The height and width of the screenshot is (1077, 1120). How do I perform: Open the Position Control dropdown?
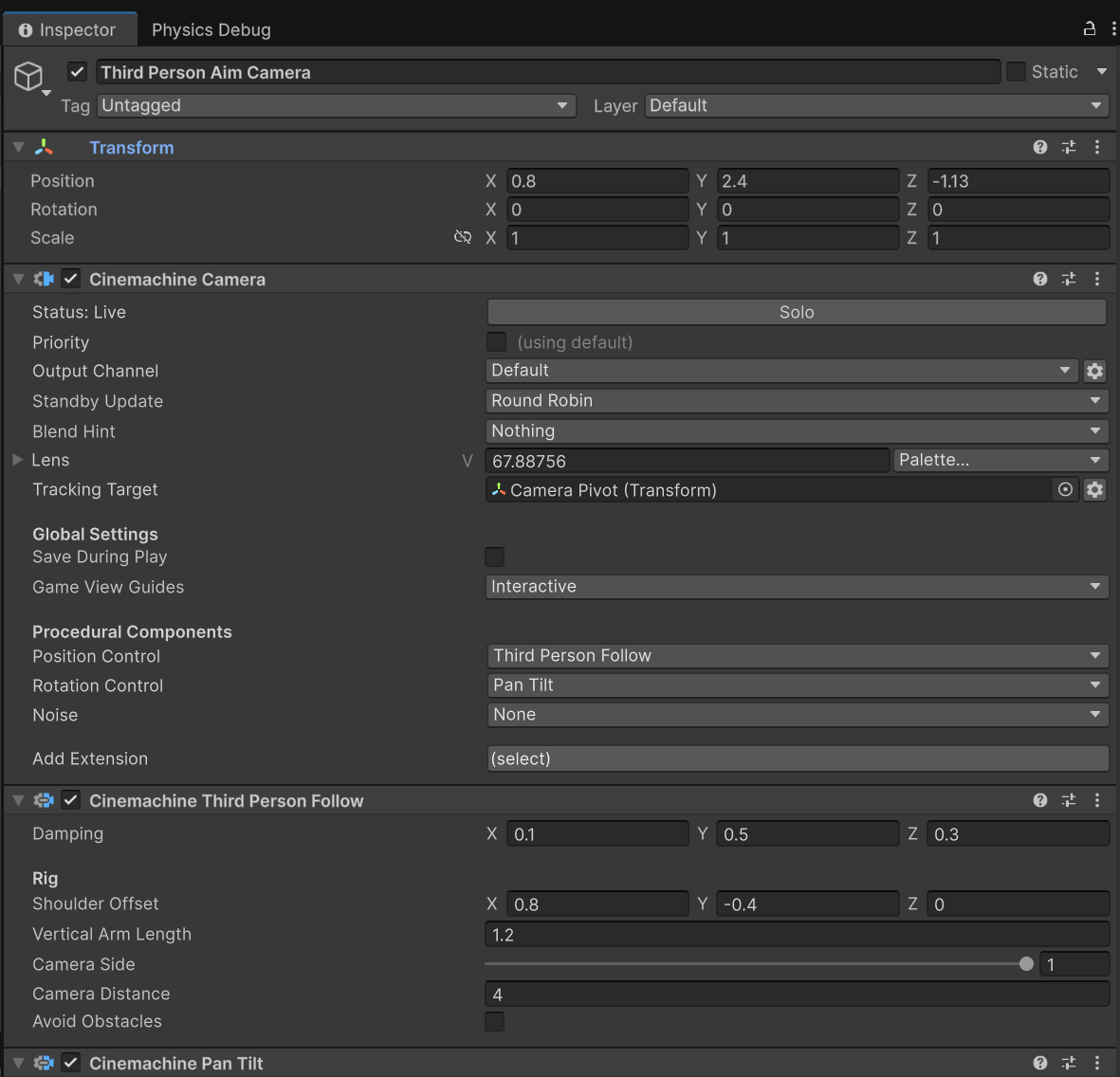point(797,655)
